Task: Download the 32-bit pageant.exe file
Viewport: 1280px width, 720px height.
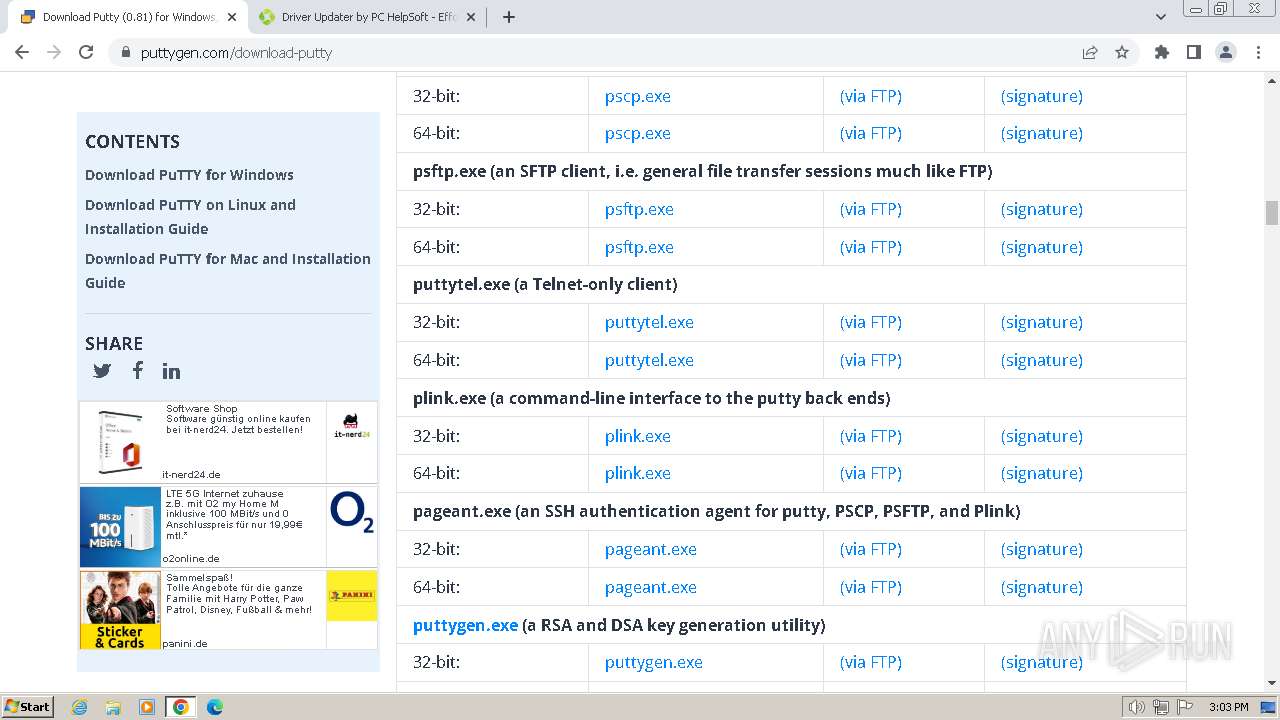Action: (x=651, y=549)
